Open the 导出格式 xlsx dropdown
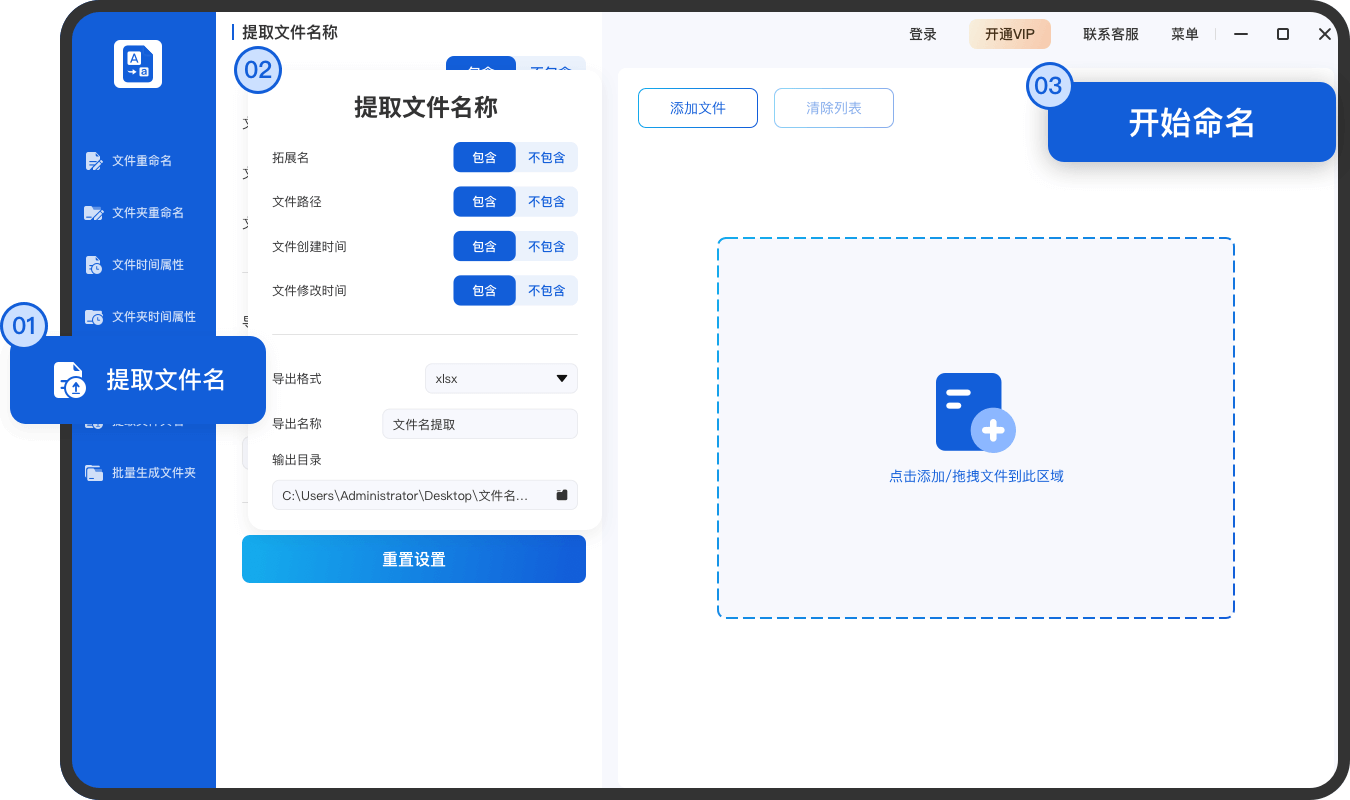 pyautogui.click(x=500, y=378)
